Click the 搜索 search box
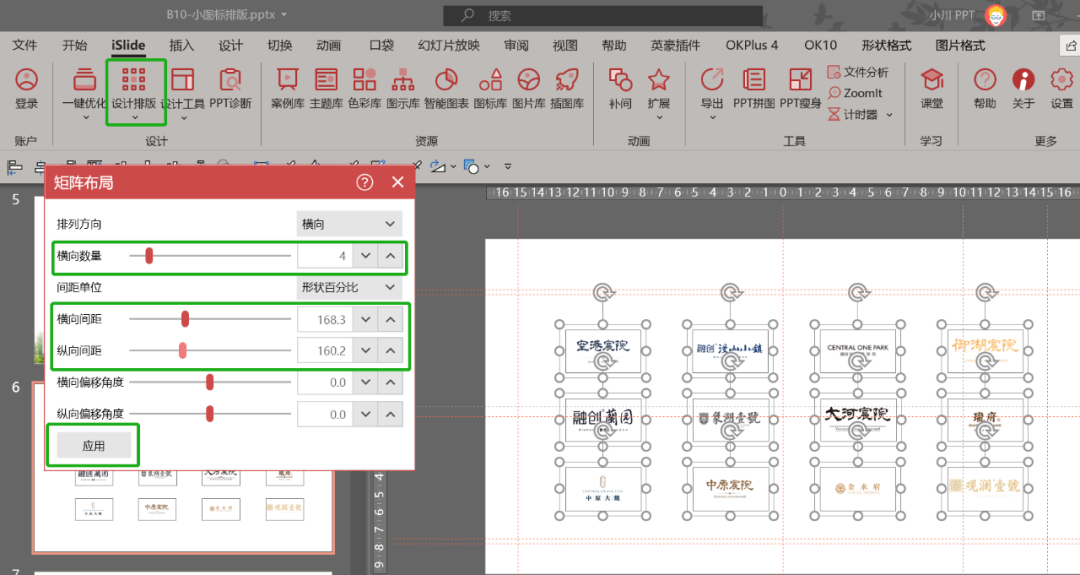Screen dimensions: 1080x575 603,15
